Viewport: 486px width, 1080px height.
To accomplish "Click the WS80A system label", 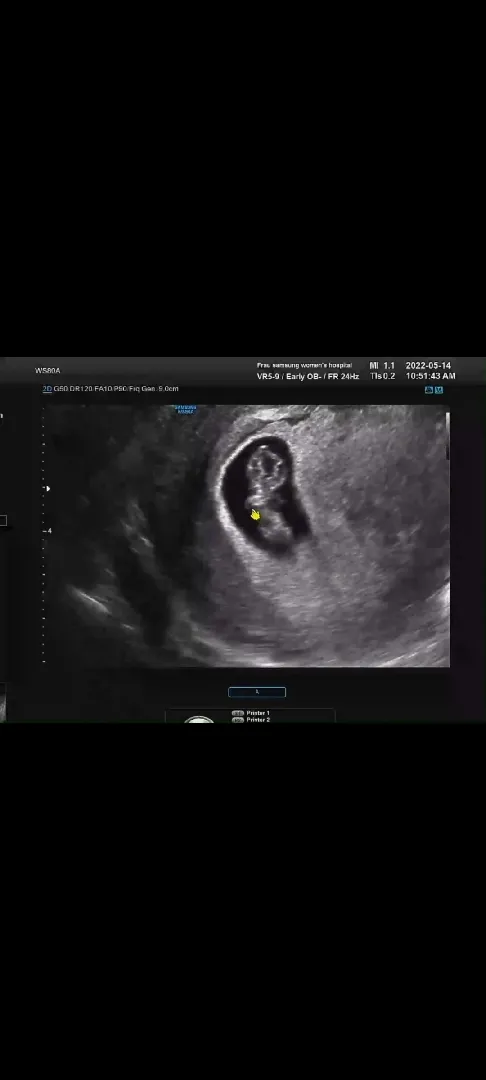I will [x=47, y=371].
